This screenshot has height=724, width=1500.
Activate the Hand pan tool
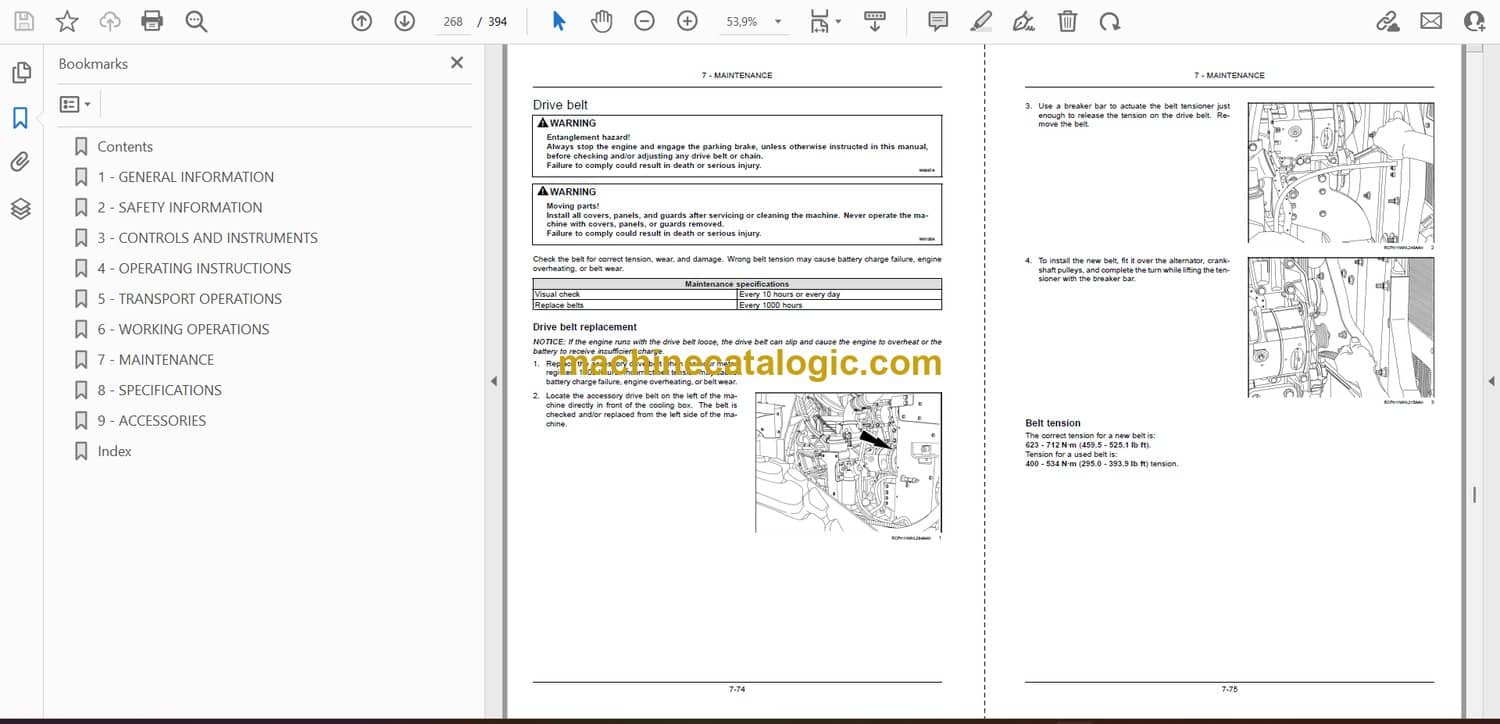click(x=601, y=21)
